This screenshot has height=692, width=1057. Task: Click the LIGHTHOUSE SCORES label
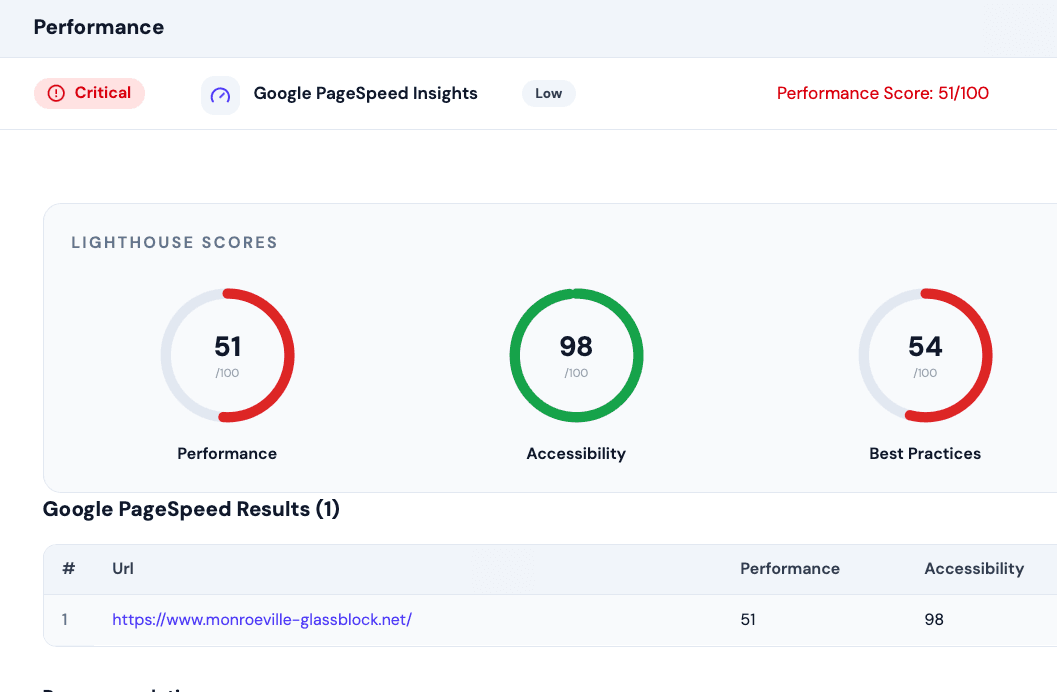click(x=175, y=243)
